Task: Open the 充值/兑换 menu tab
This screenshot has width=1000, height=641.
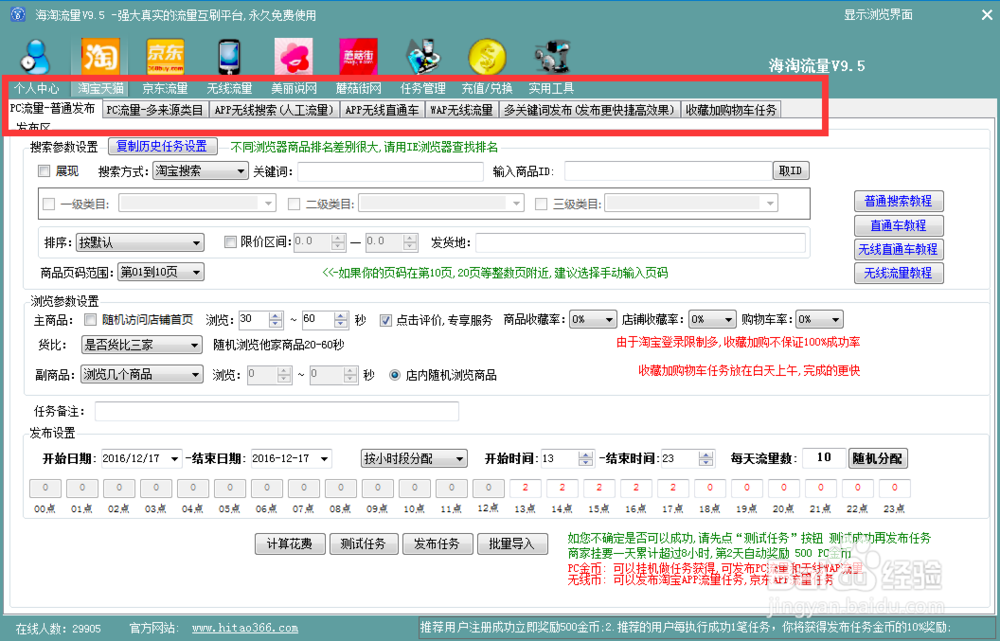Action: coord(487,89)
